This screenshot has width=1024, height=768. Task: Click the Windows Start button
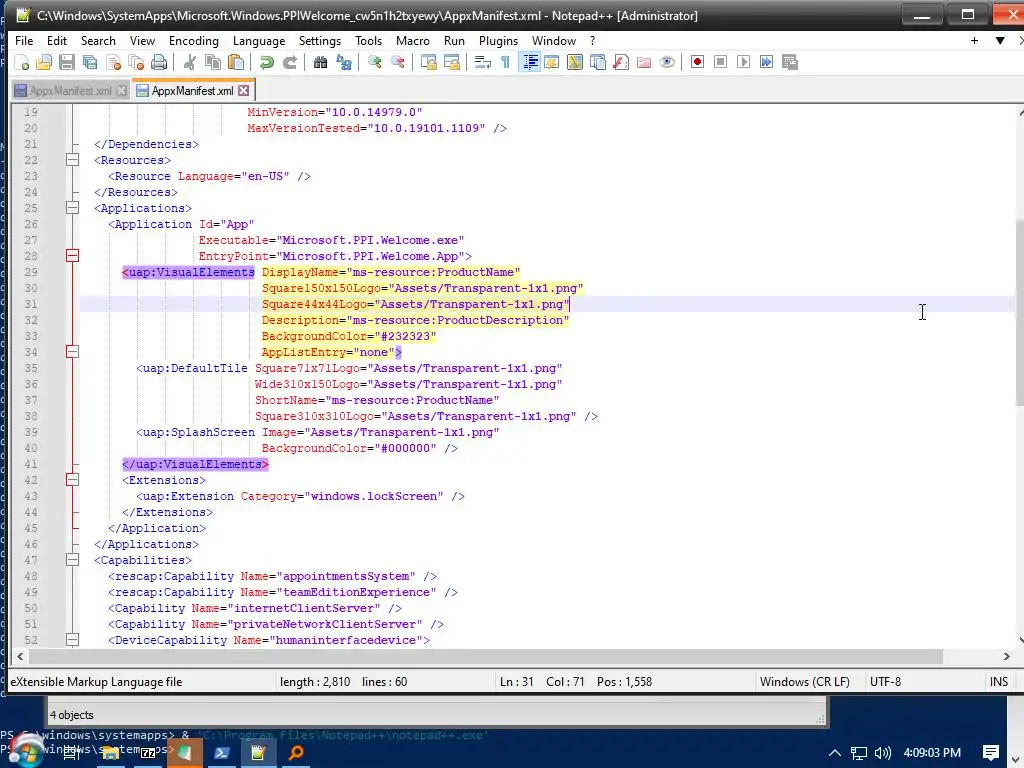coord(26,750)
